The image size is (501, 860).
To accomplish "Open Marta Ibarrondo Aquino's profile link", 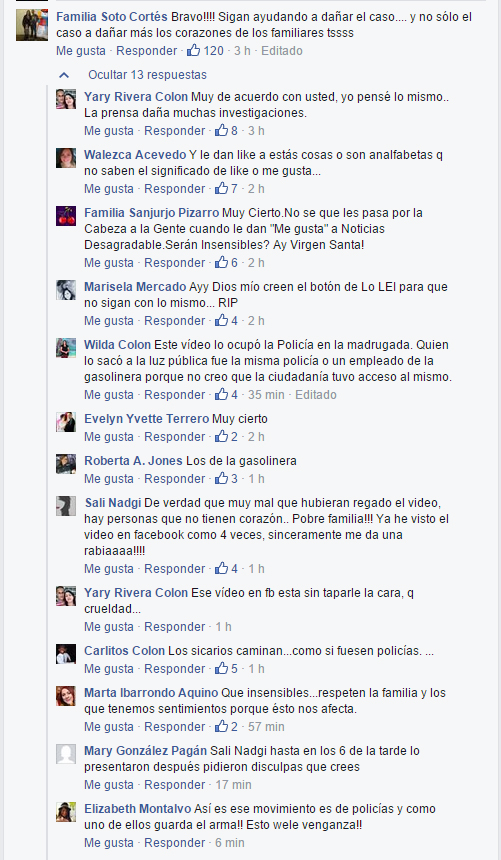I will tap(151, 693).
